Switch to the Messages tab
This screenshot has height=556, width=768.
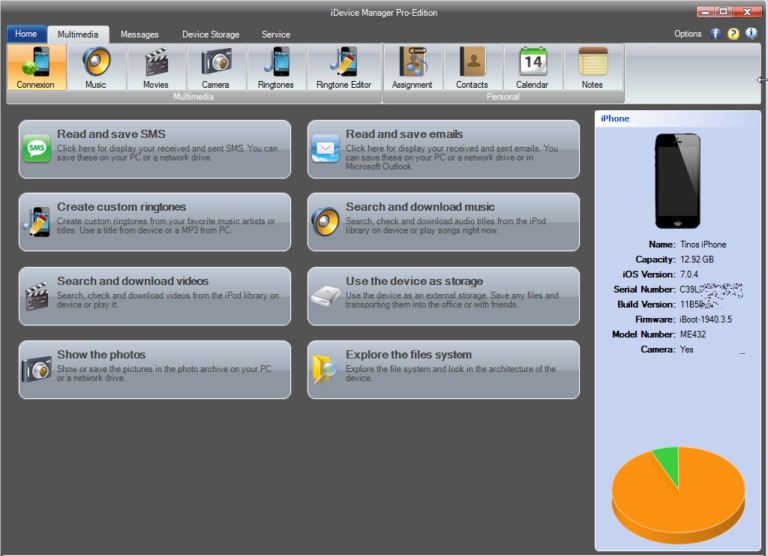point(140,34)
